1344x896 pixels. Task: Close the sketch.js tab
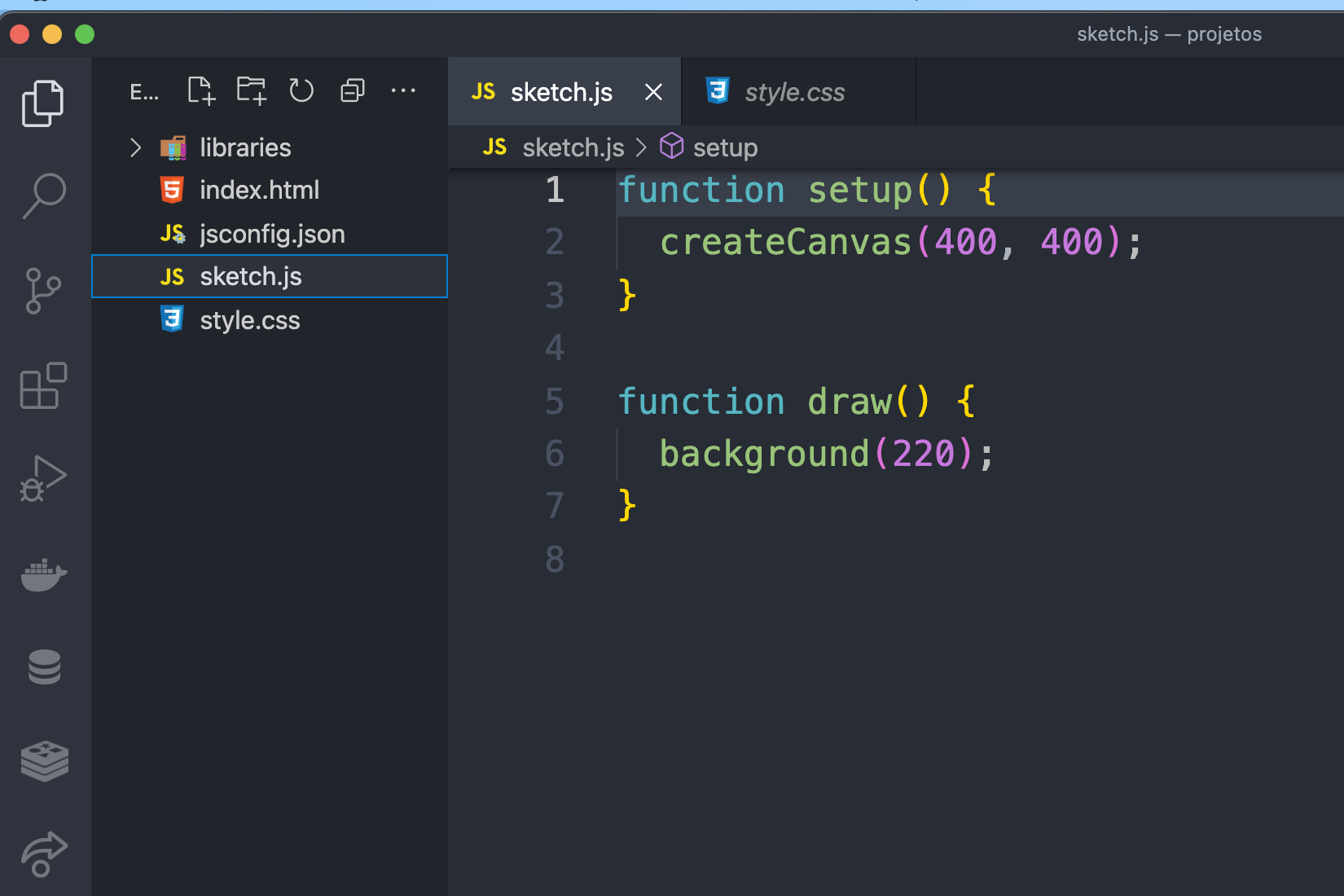tap(653, 91)
